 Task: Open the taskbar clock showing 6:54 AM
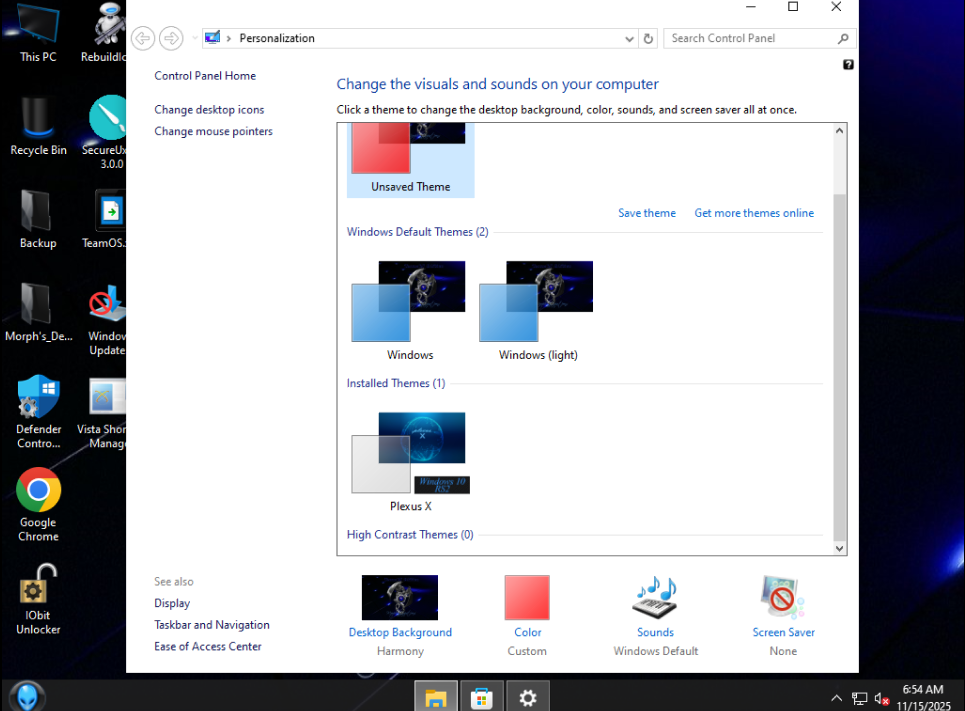coord(923,697)
